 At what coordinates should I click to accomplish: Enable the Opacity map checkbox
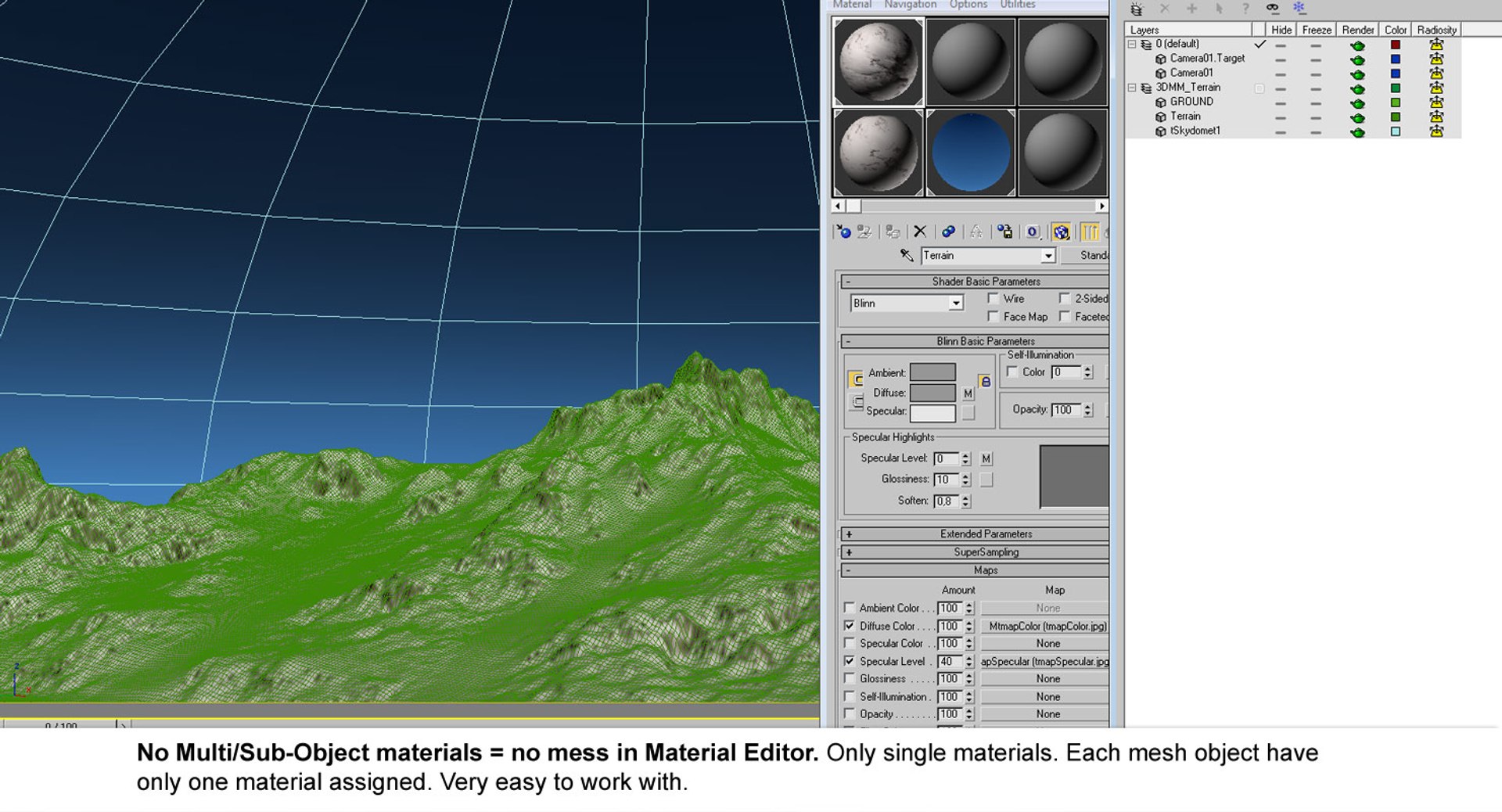pos(850,713)
